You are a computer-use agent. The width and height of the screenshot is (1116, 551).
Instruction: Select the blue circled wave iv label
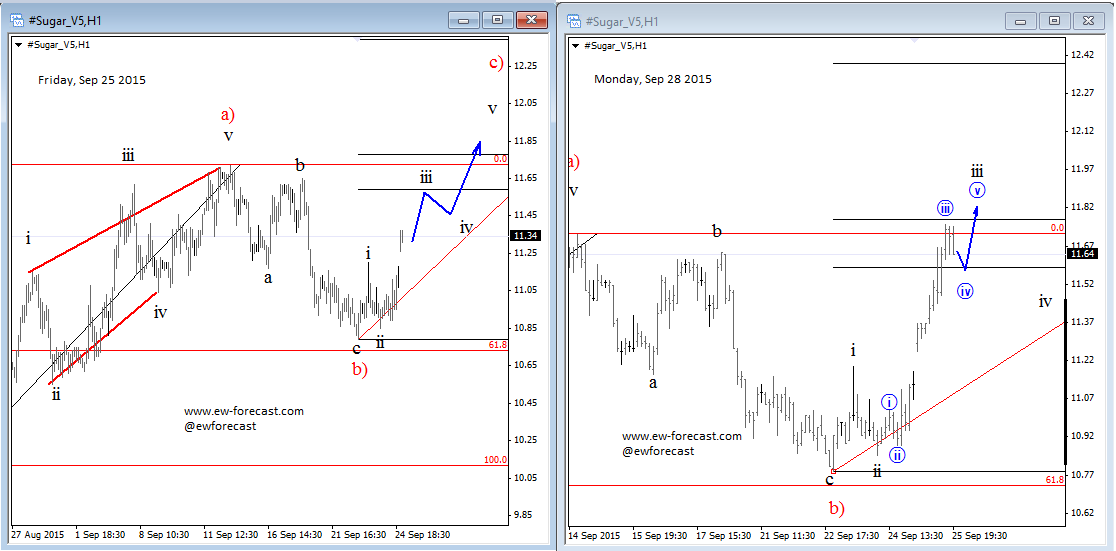(965, 291)
